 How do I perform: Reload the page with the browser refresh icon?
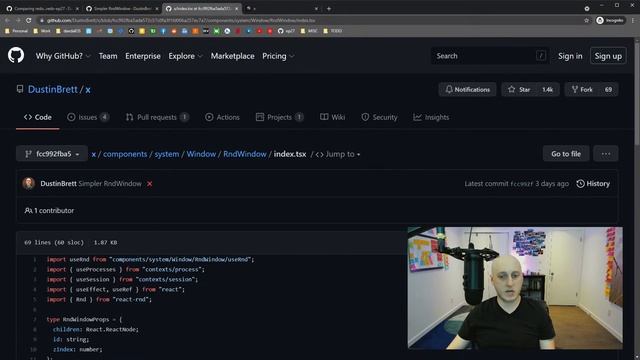(x=29, y=20)
